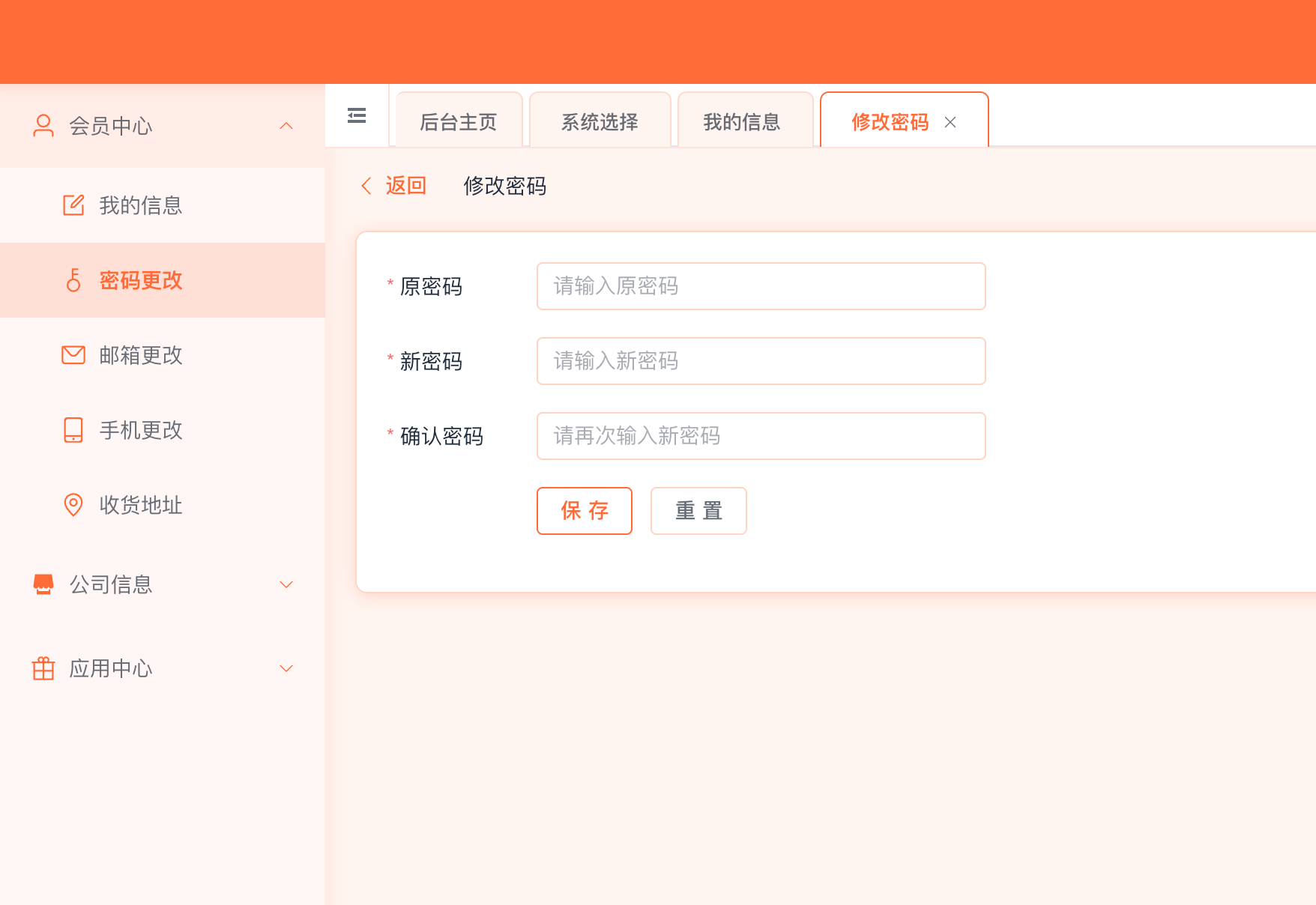This screenshot has width=1316, height=905.
Task: Collapse the 会员中心 menu using its chevron
Action: point(286,126)
